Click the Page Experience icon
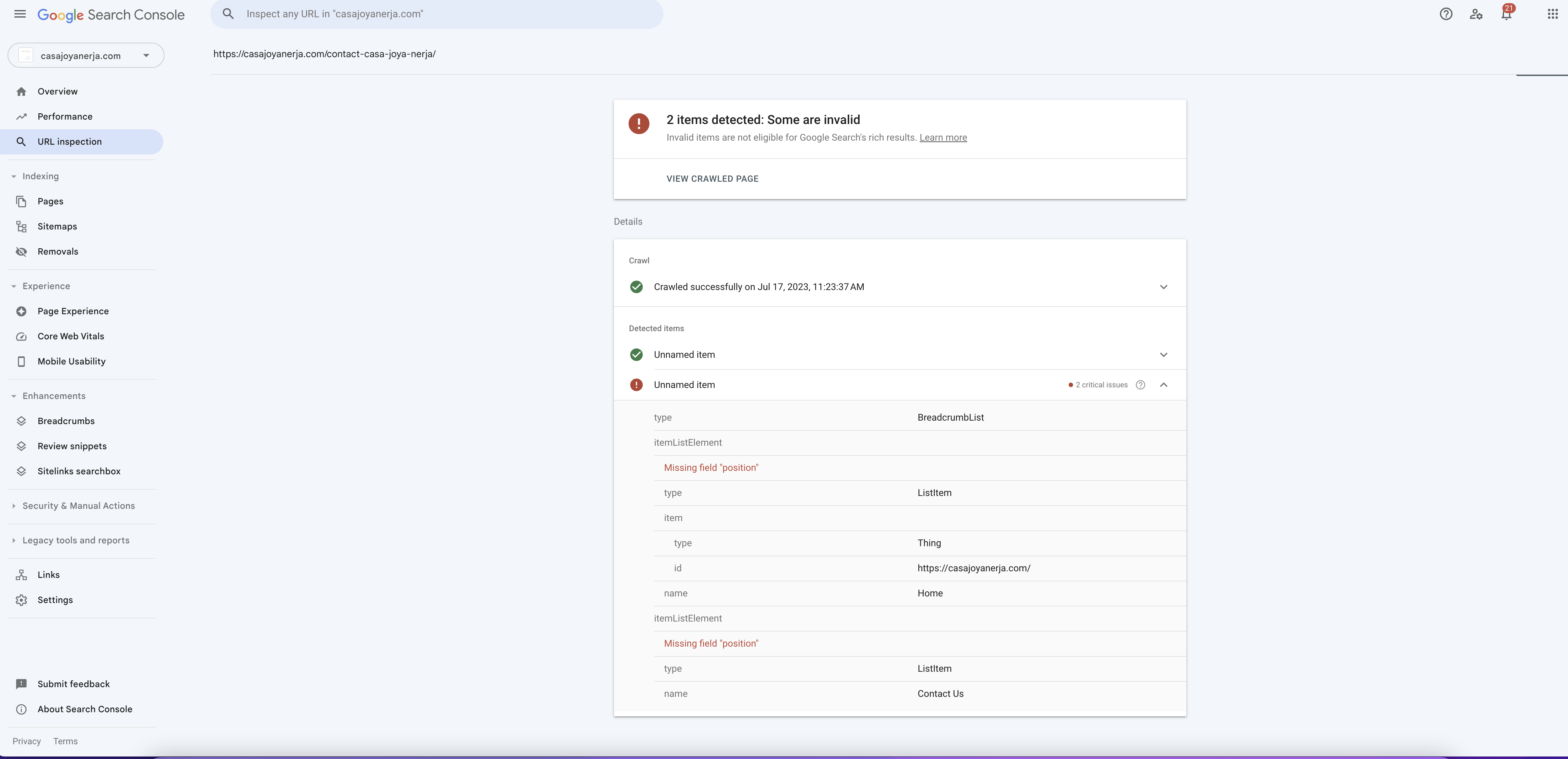The image size is (1568, 759). [x=21, y=311]
